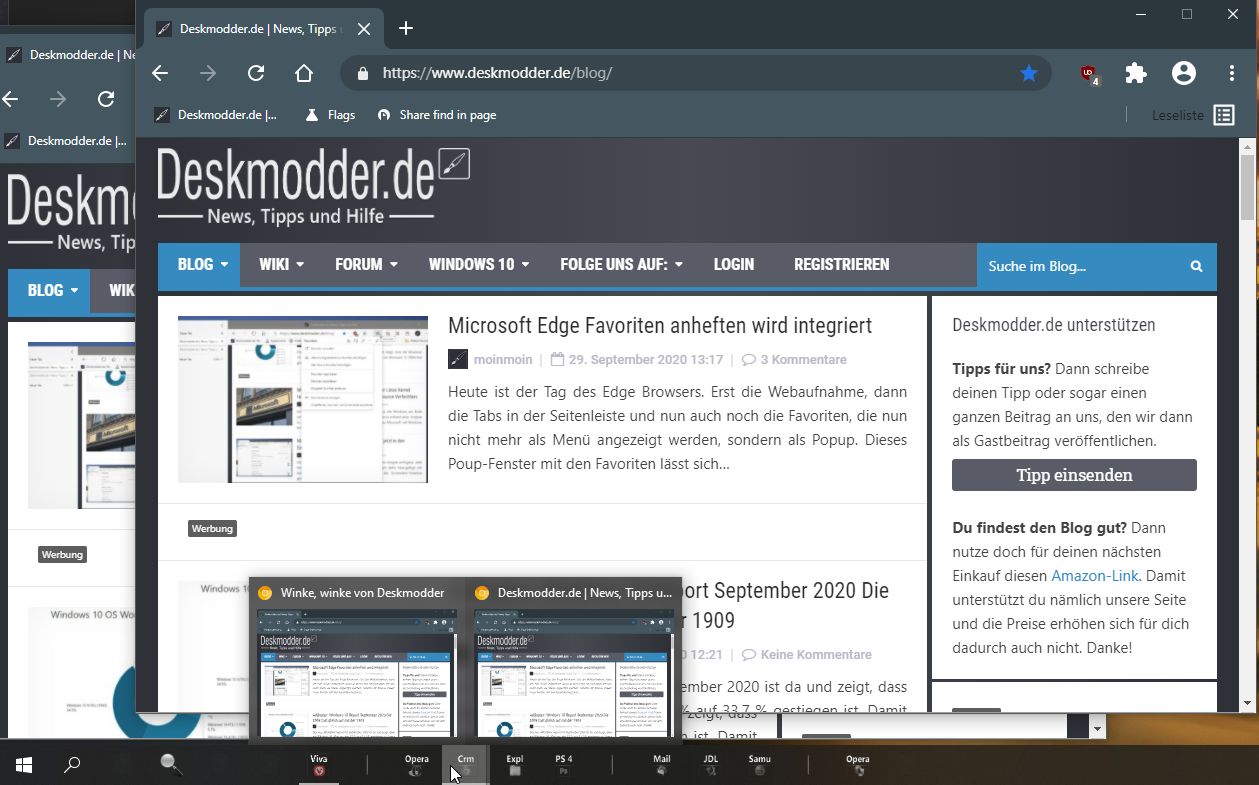Expand the BLOG navigation dropdown

click(202, 265)
